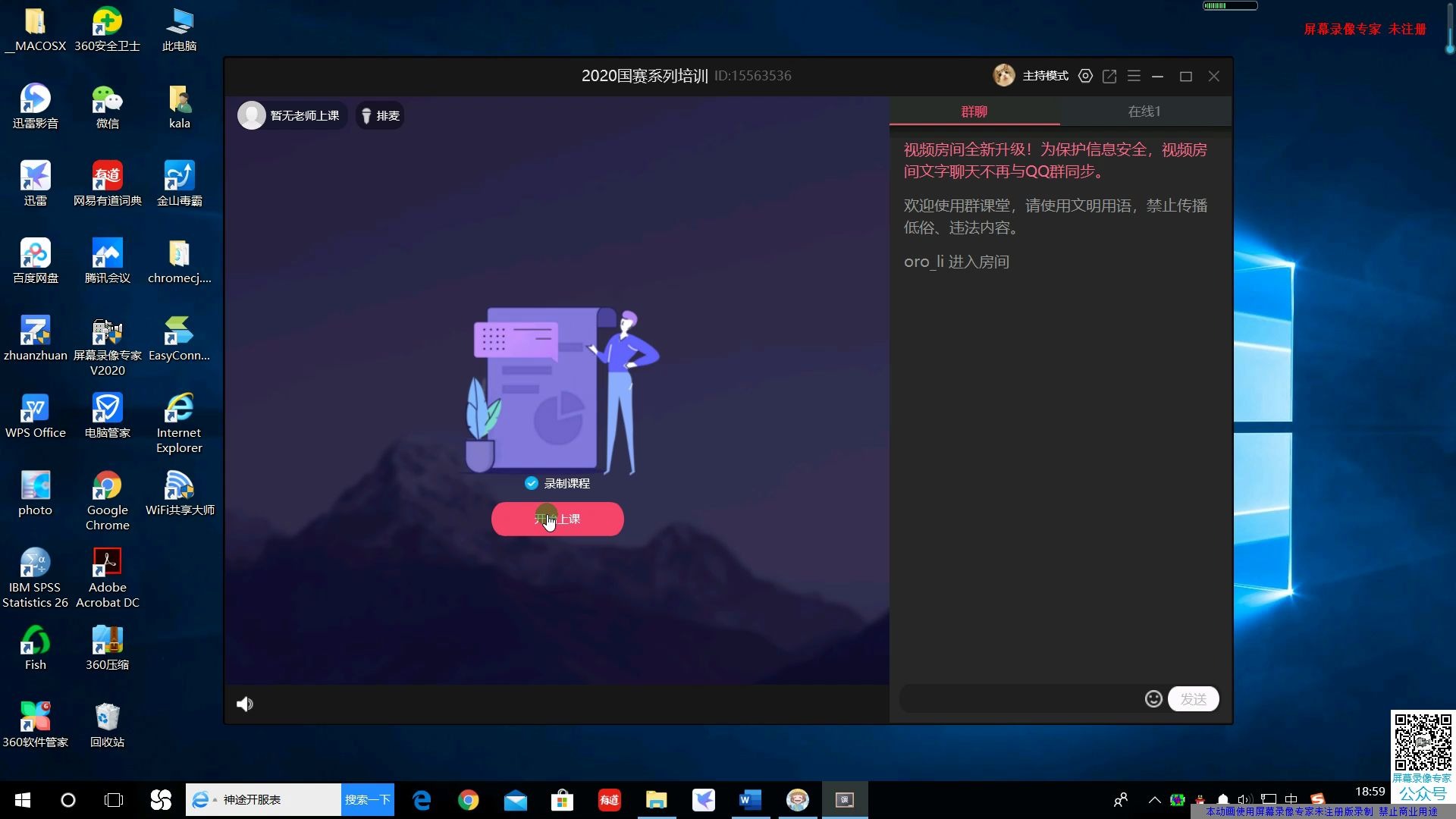The image size is (1456, 819).
Task: Select the 屏幕录像专家 V2020 desktop icon
Action: [107, 347]
